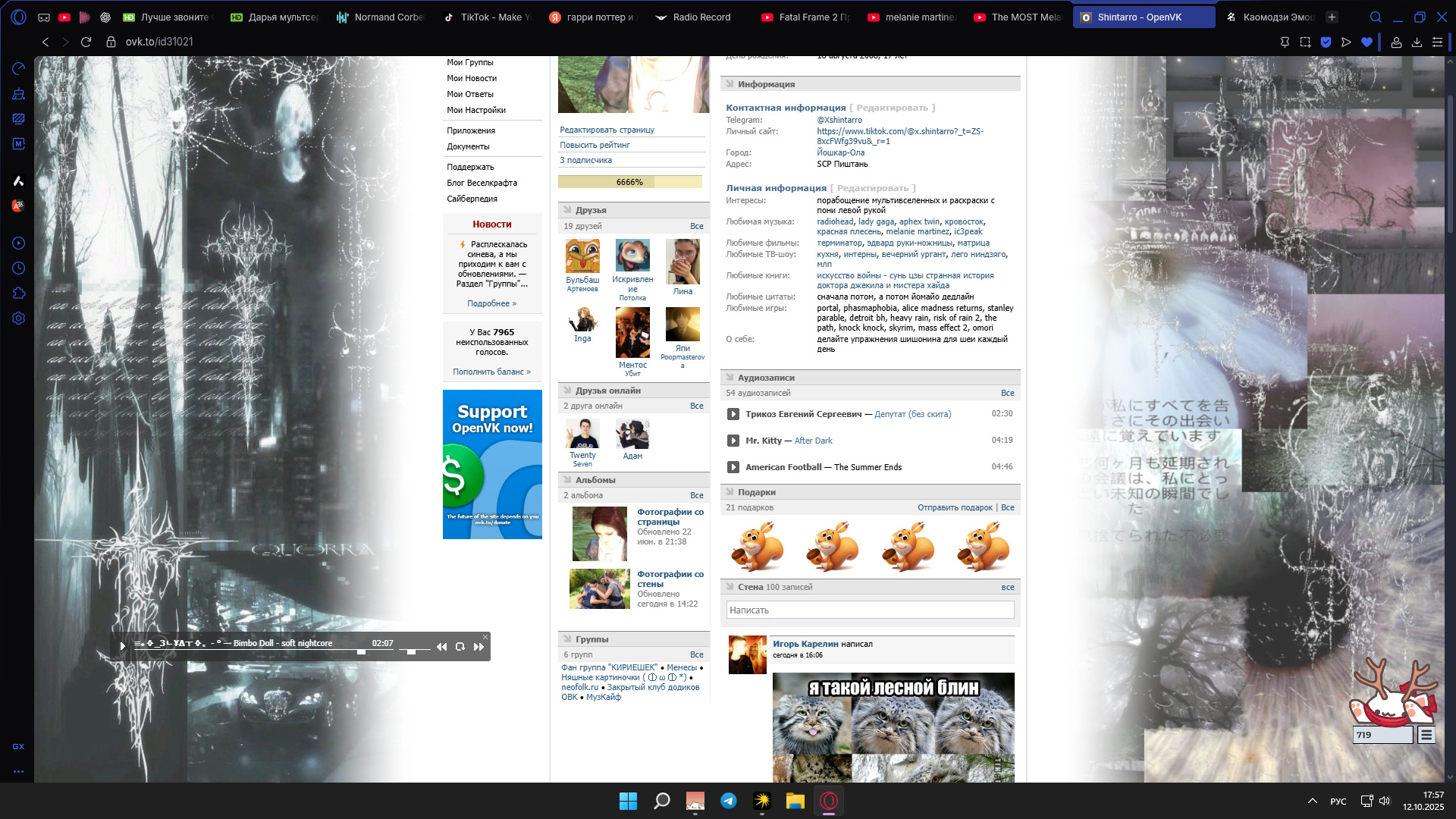Click the snapshot capture icon in toolbar
The image size is (1456, 819).
[x=1305, y=42]
